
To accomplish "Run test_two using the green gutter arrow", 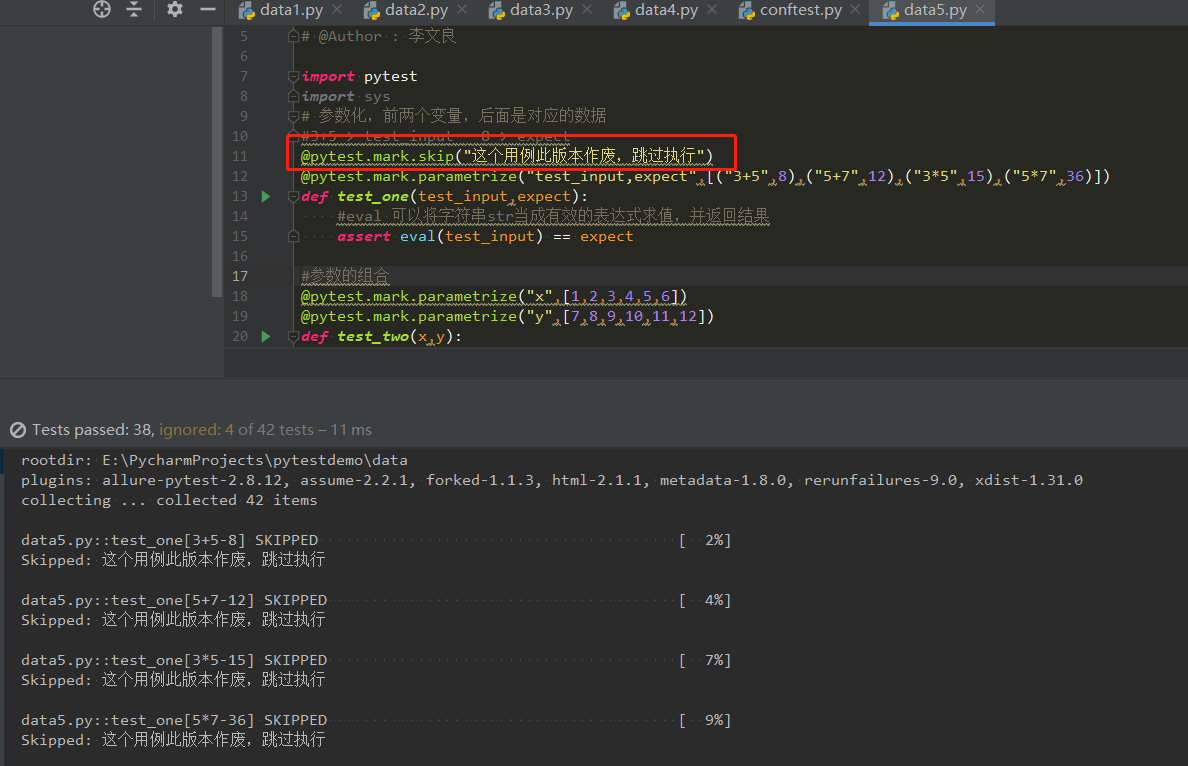I will (266, 336).
